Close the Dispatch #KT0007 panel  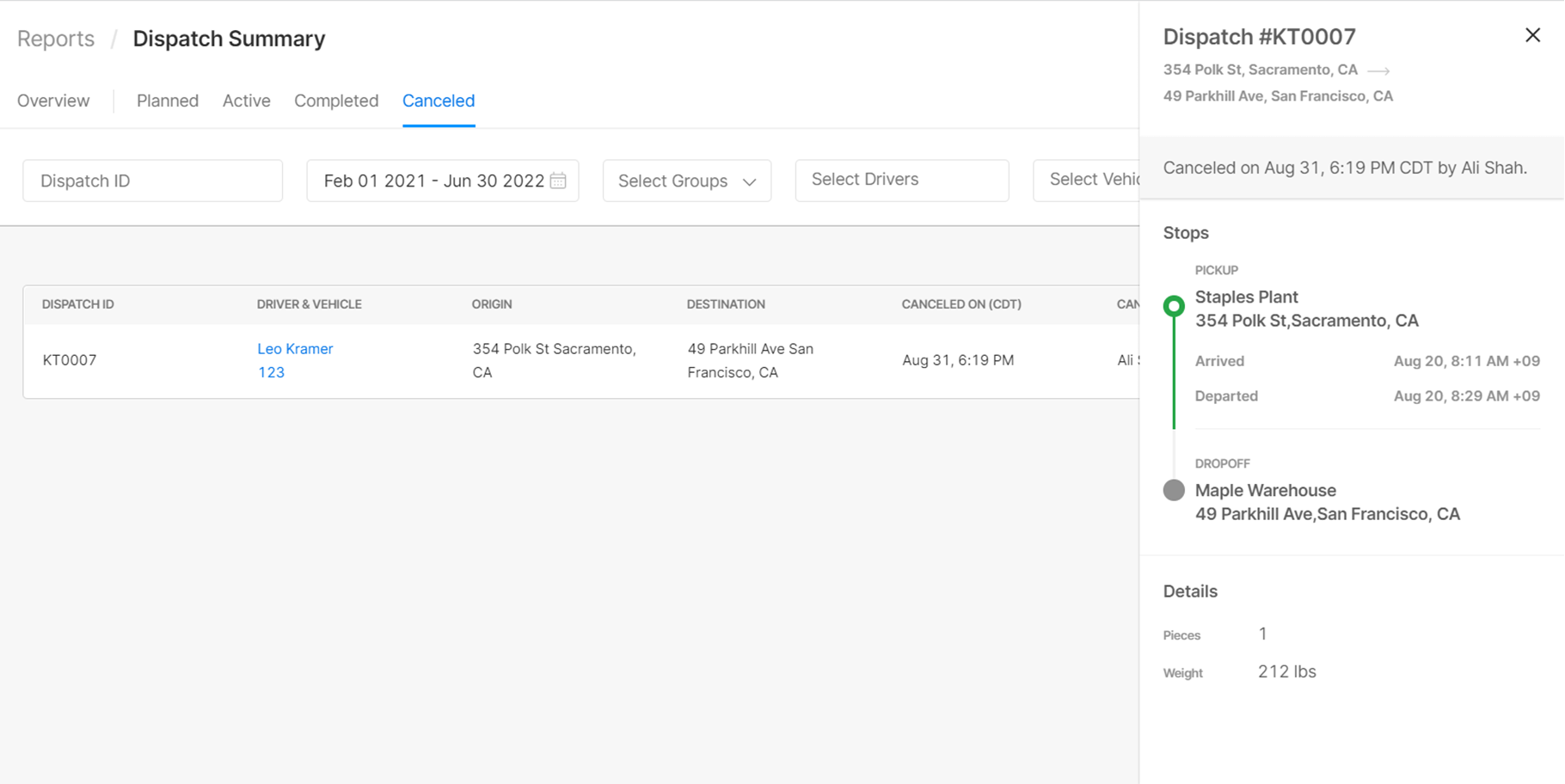pyautogui.click(x=1532, y=35)
